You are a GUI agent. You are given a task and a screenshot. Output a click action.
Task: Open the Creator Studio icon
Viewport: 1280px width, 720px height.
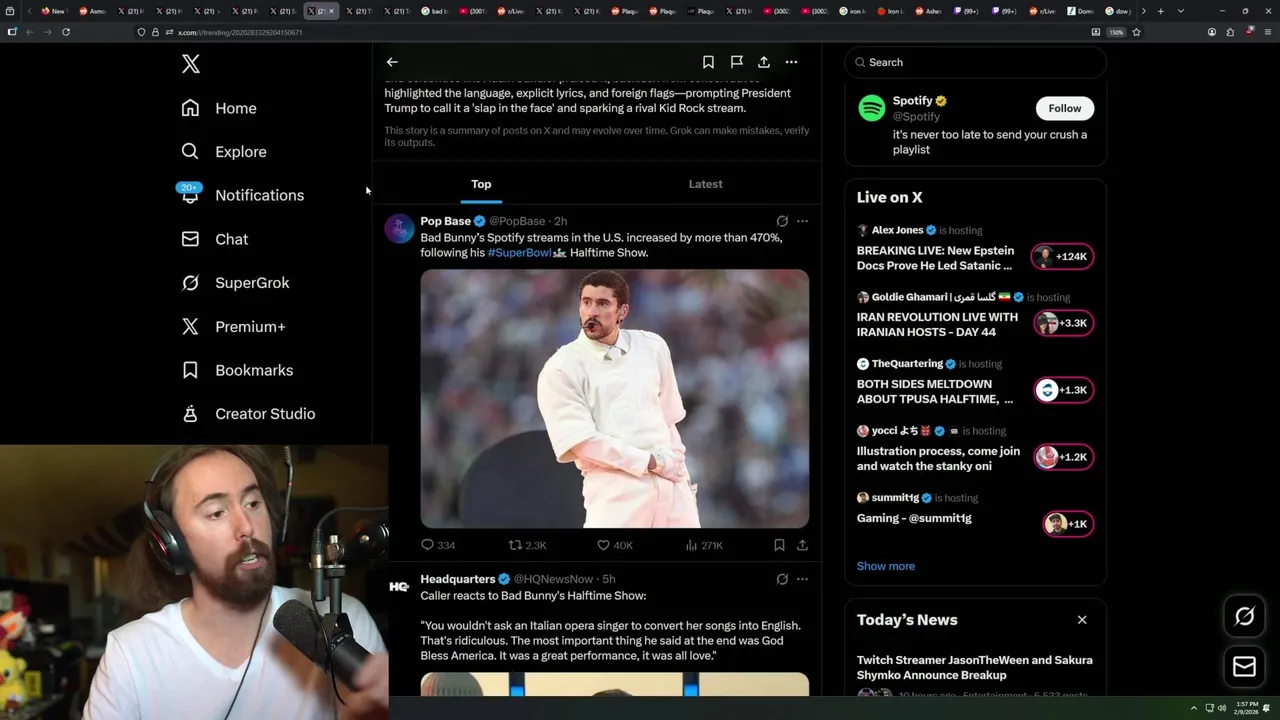(x=190, y=414)
